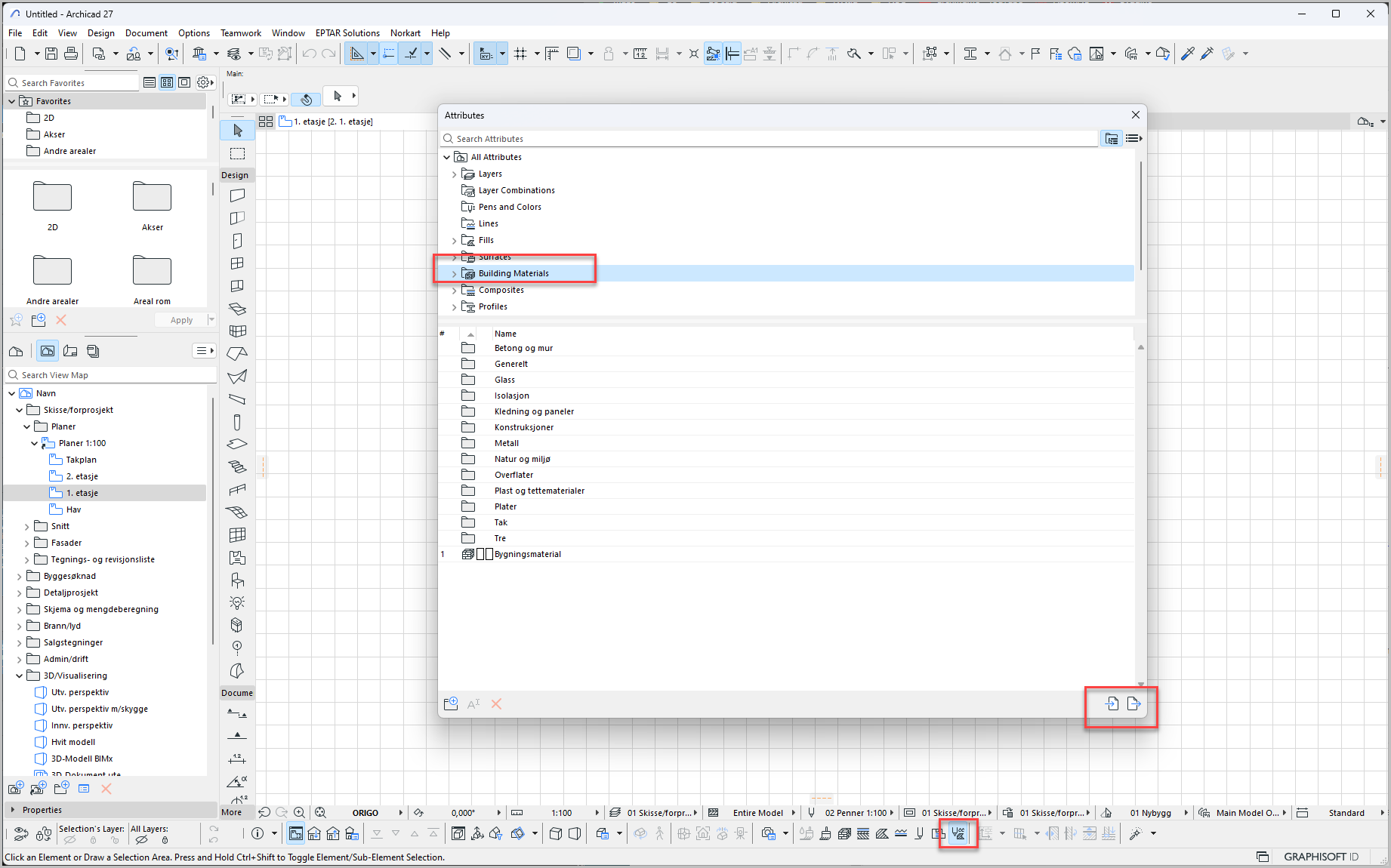Click the Import attributes icon in dialog
This screenshot has height=868, width=1391.
(x=1112, y=703)
